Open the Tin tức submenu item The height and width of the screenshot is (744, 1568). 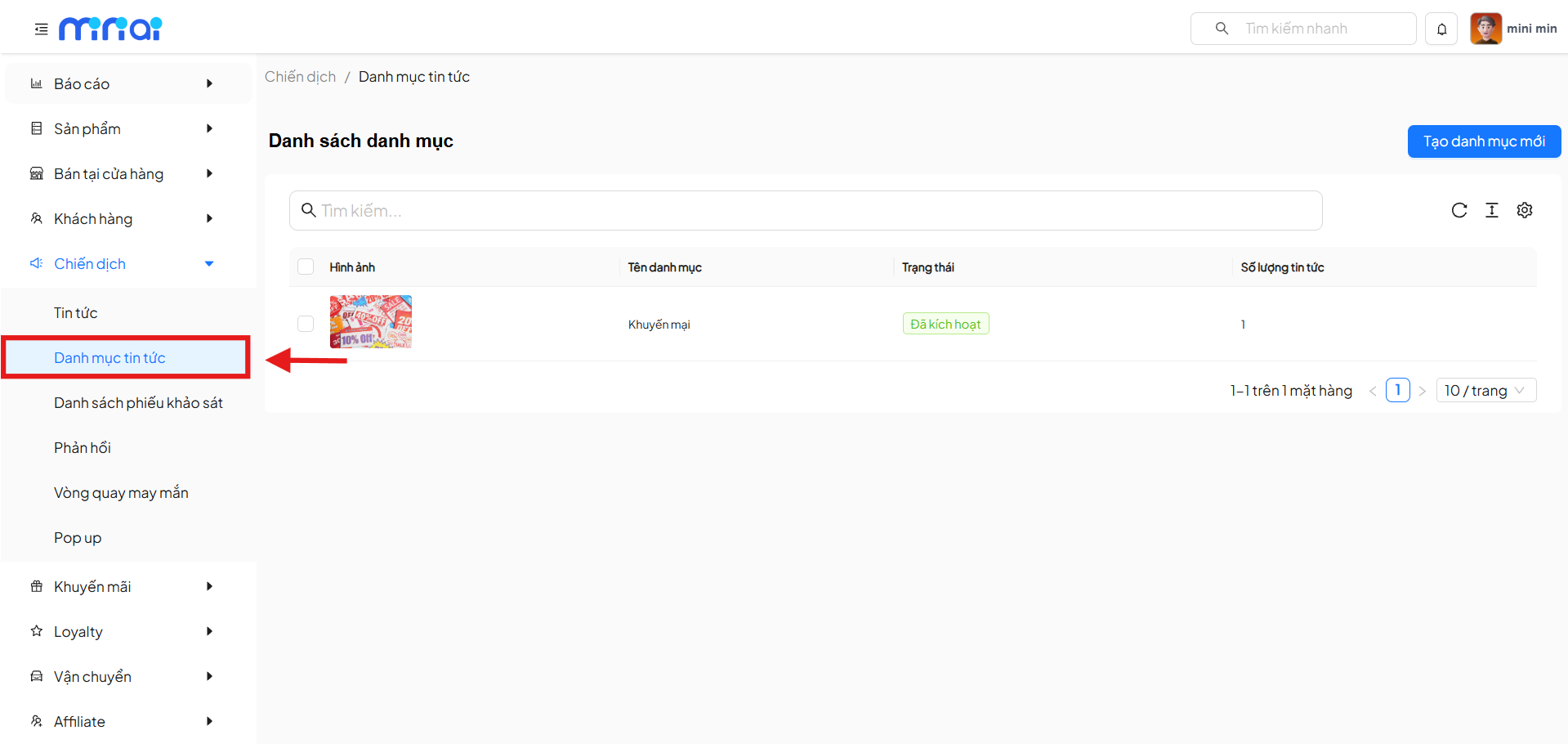pyautogui.click(x=76, y=313)
